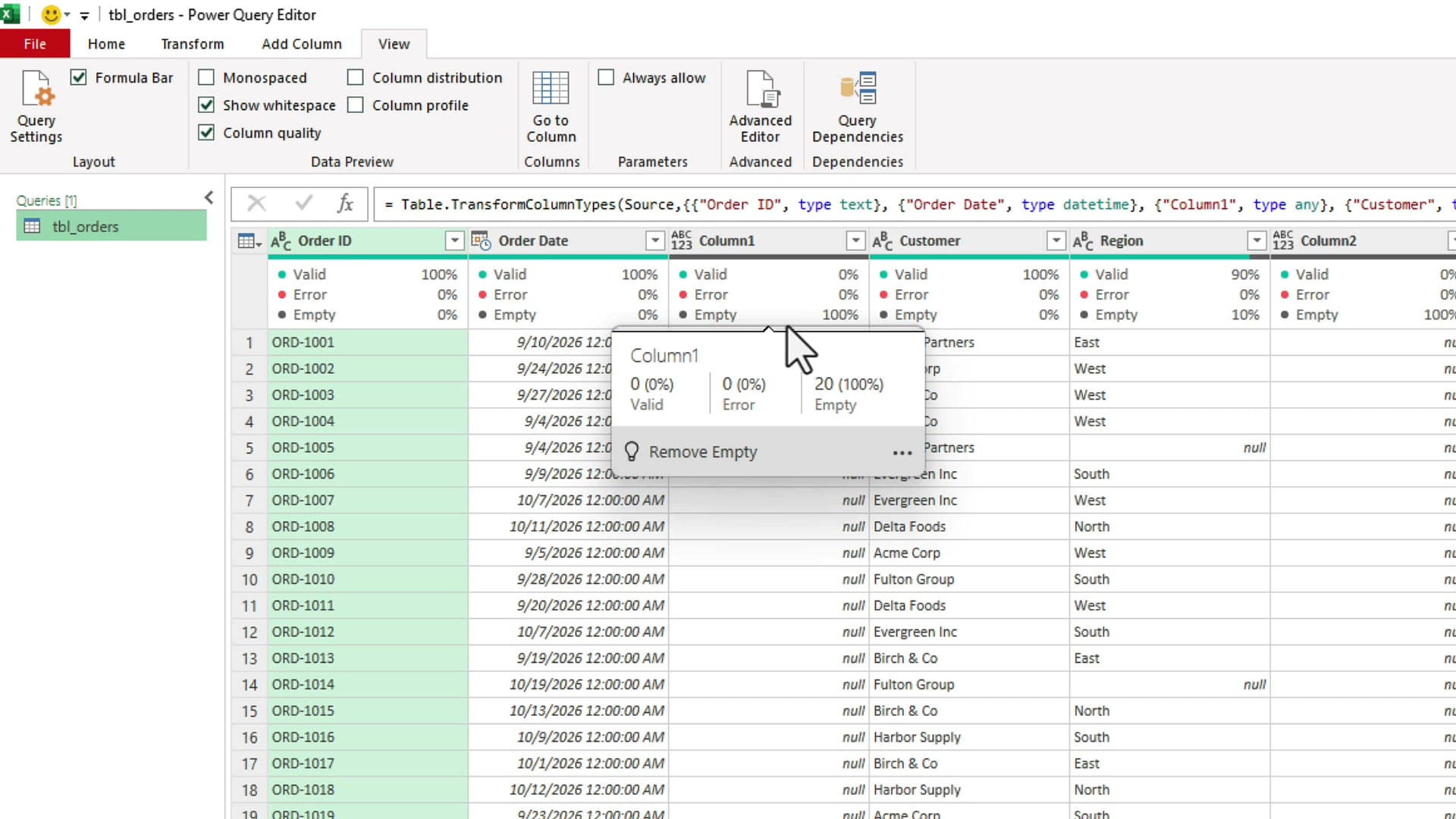Open Customer column filter dropdown

[1056, 241]
